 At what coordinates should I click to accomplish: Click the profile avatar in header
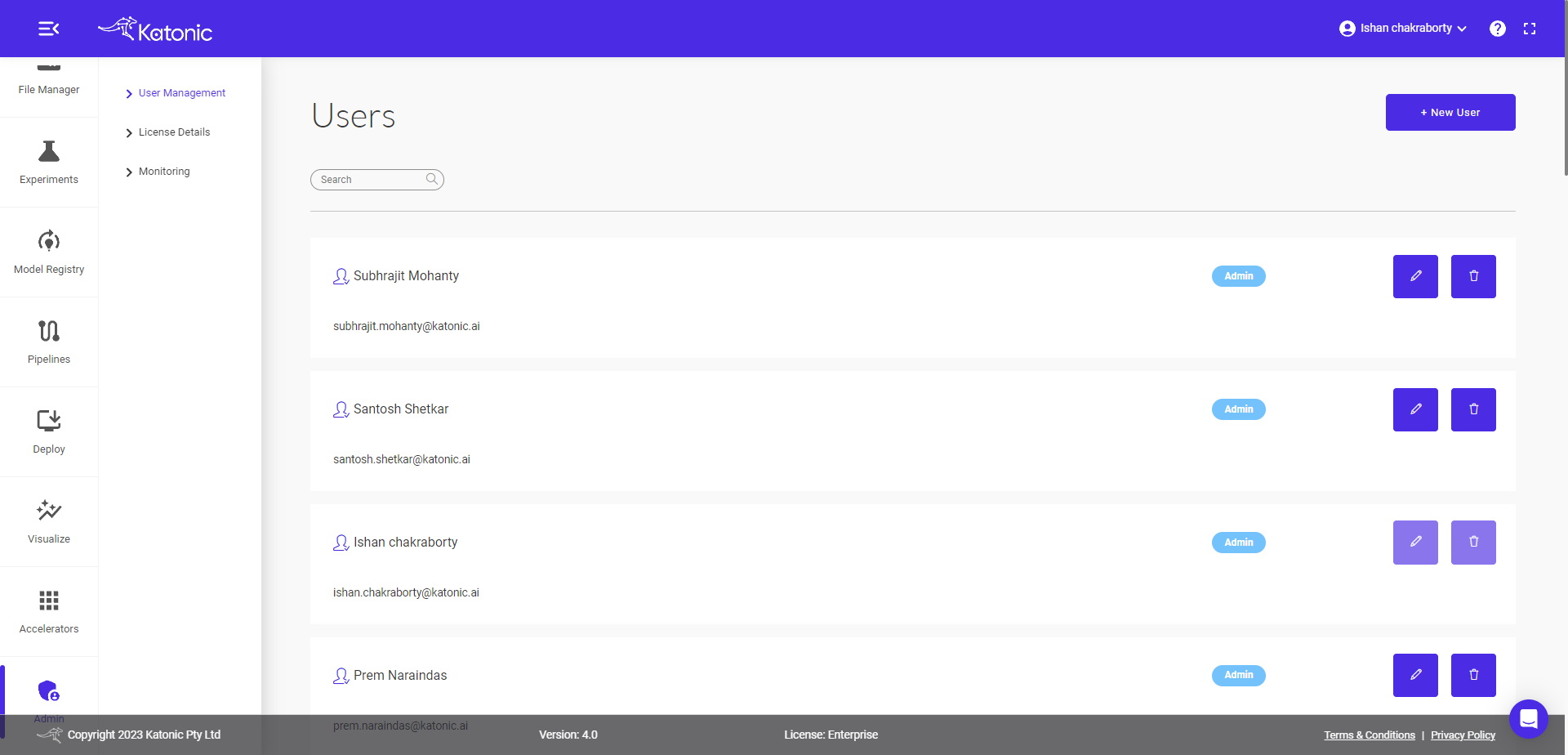[x=1347, y=29]
